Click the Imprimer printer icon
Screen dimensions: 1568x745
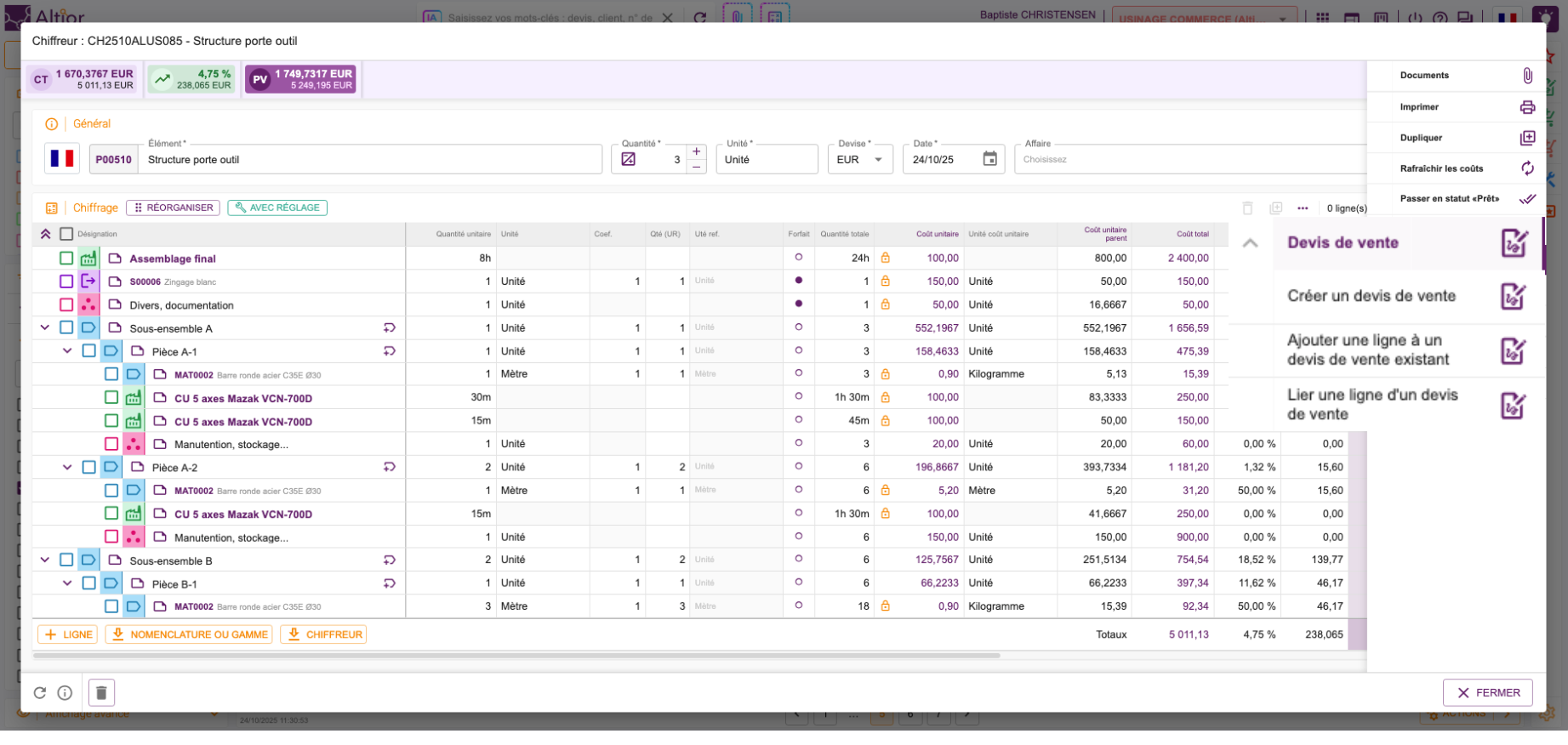[x=1527, y=107]
